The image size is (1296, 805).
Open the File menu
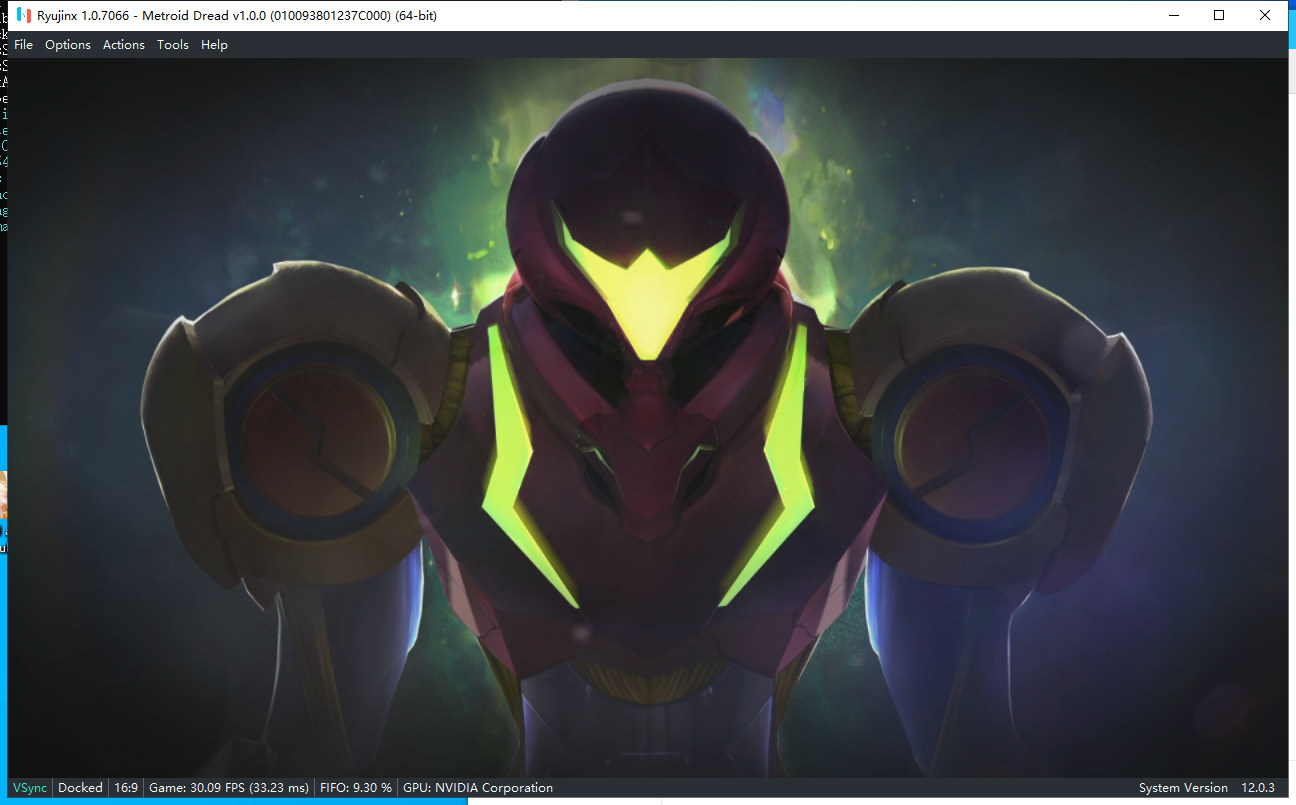pos(23,45)
